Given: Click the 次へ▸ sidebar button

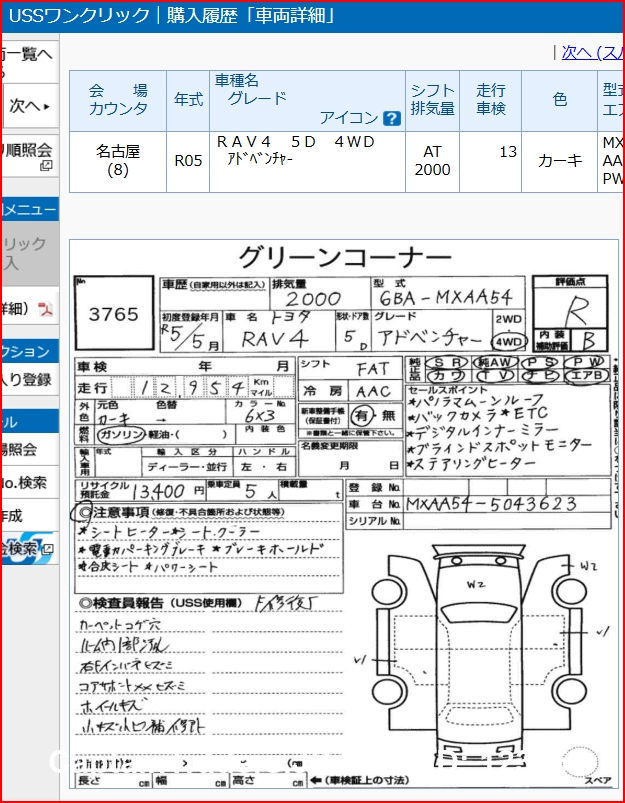Looking at the screenshot, I should 29,106.
